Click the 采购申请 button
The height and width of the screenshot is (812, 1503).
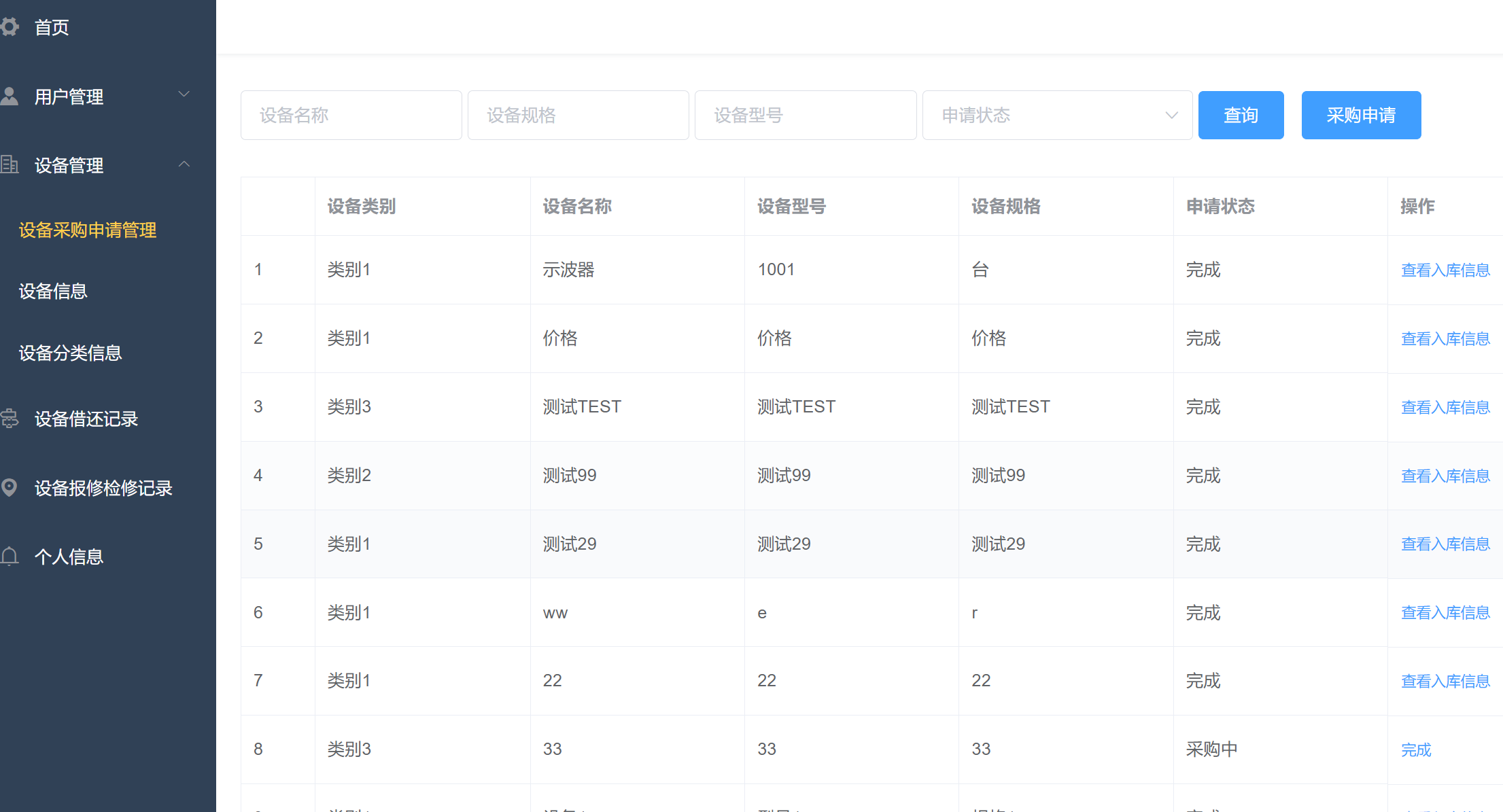pos(1361,115)
